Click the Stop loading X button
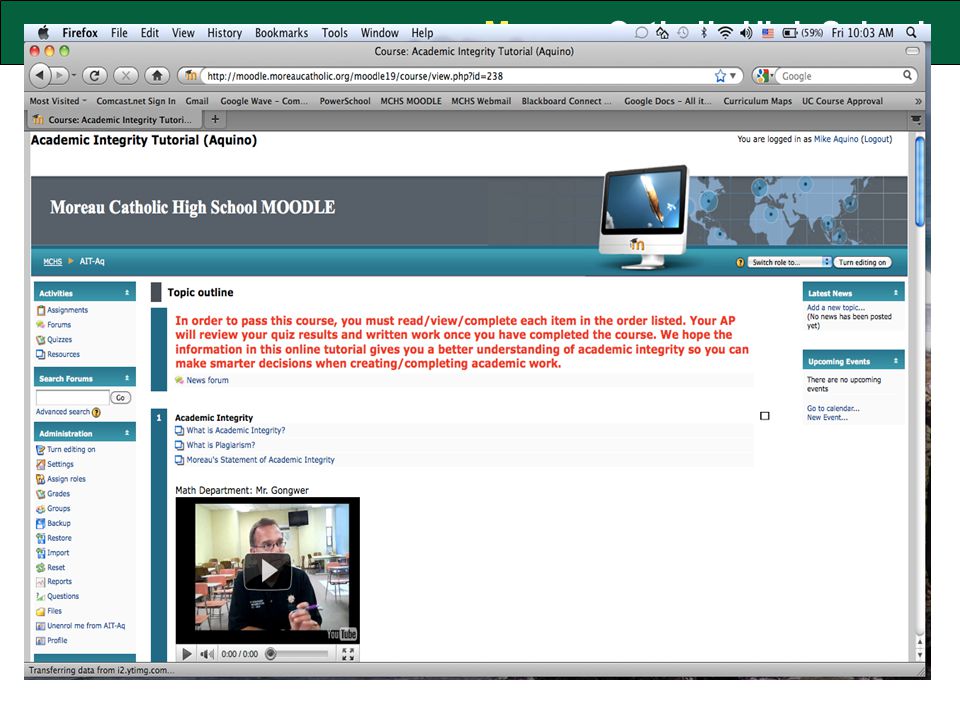Viewport: 960px width, 720px height. click(x=126, y=75)
